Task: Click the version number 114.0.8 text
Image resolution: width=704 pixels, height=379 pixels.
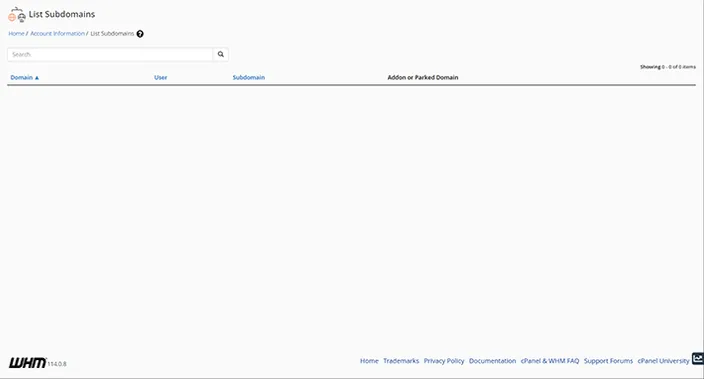Action: coord(57,364)
